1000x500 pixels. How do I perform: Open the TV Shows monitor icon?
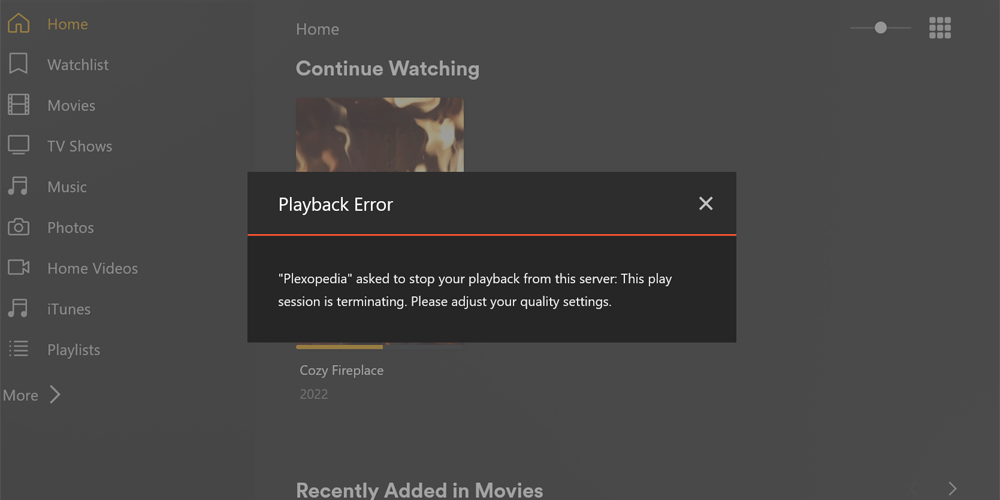tap(18, 145)
